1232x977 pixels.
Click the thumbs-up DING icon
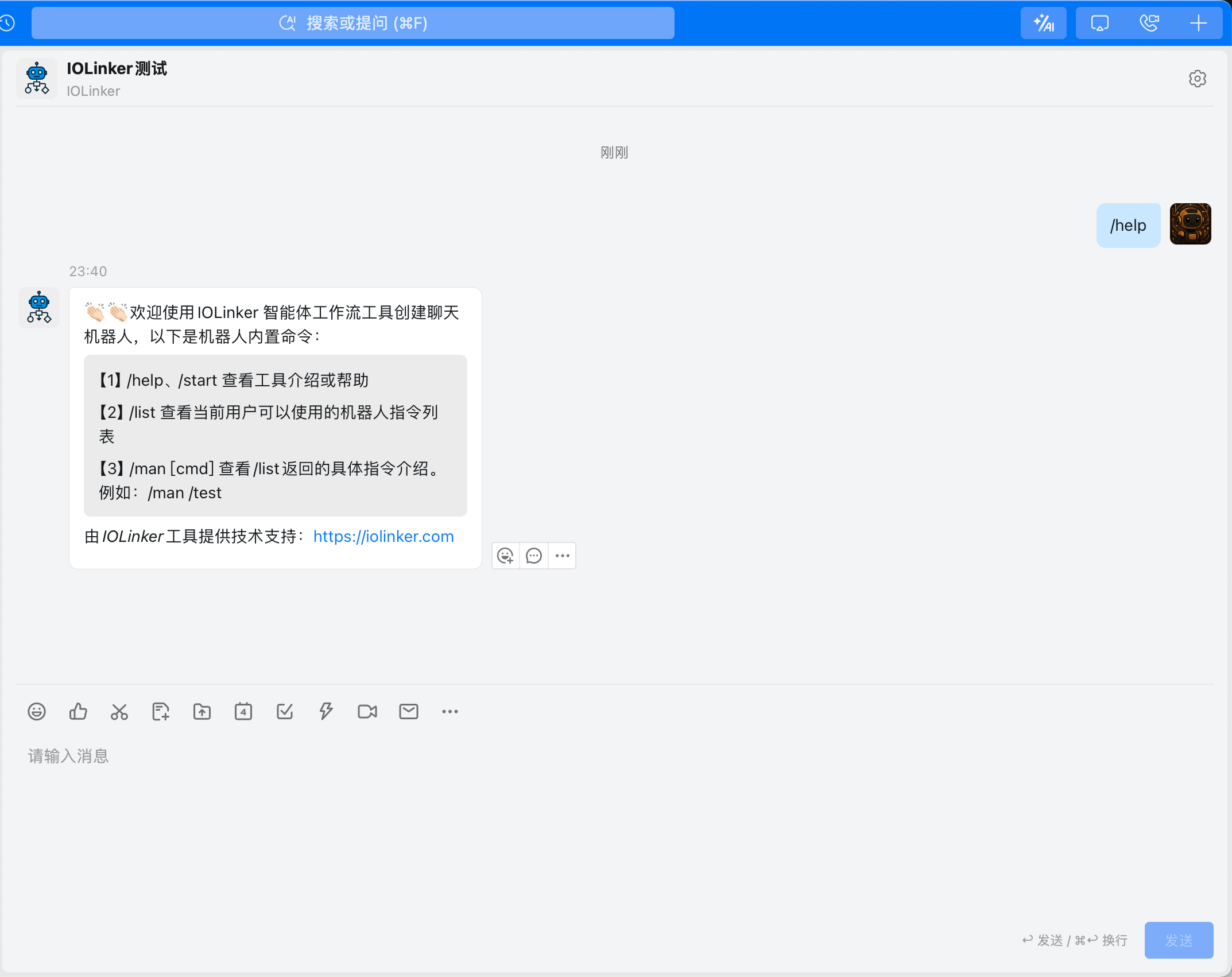click(x=78, y=712)
